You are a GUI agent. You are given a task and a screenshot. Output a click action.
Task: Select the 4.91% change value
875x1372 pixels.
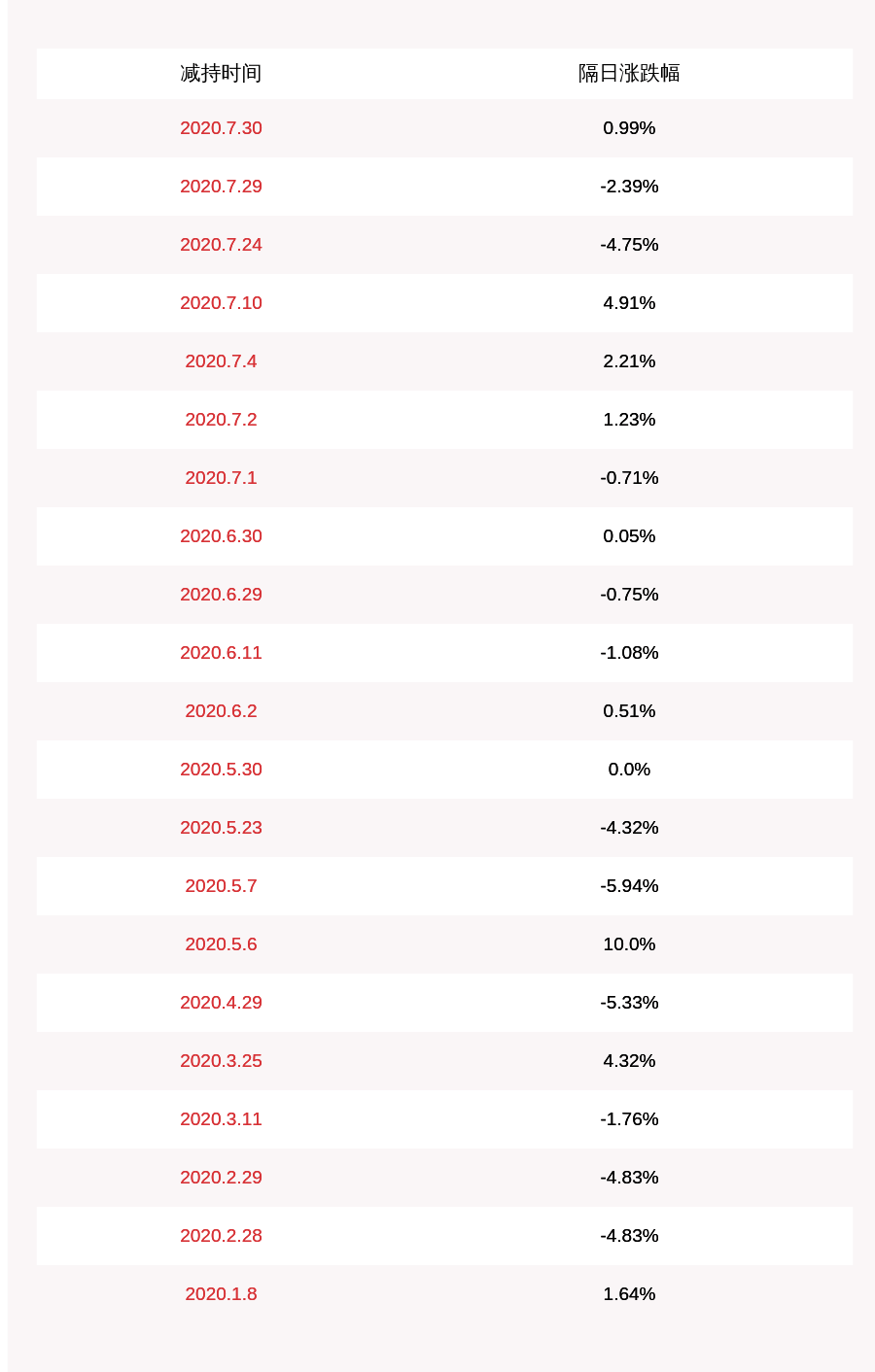point(629,303)
